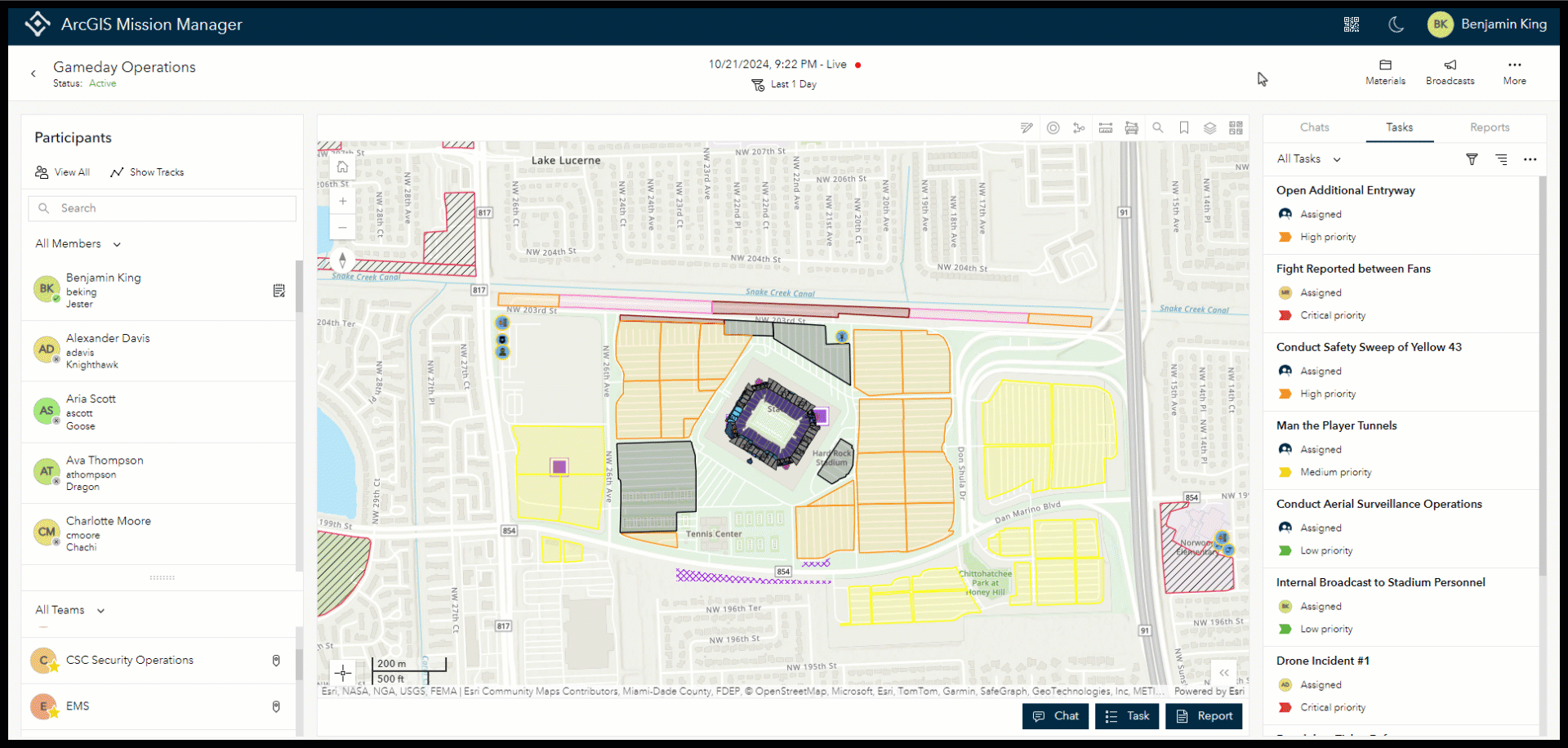Select the measure distance ruler tool
This screenshot has width=1568, height=748.
(1106, 127)
